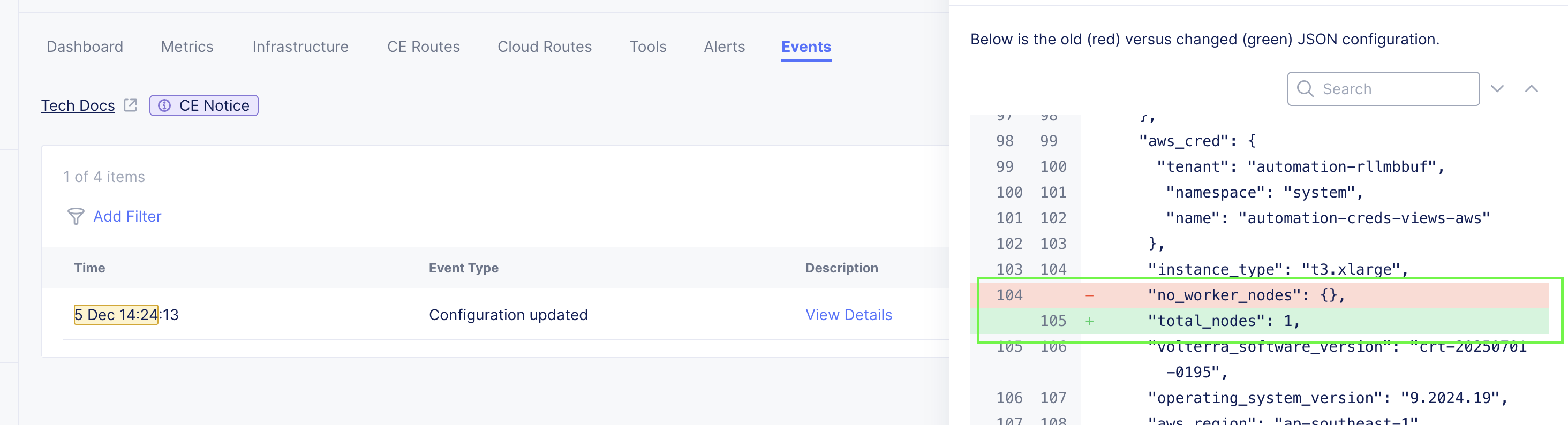Collapse the diff search using the up chevron

[x=1532, y=89]
